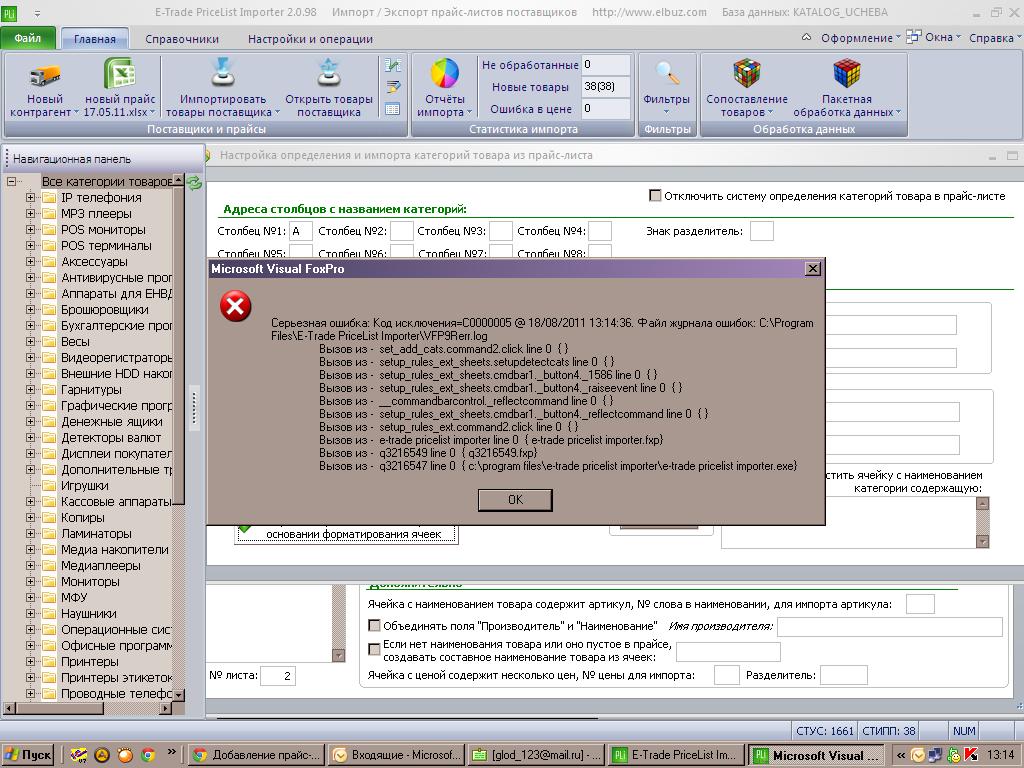The image size is (1024, 768).
Task: Expand the Аксессуары tree node
Action: pyautogui.click(x=30, y=261)
